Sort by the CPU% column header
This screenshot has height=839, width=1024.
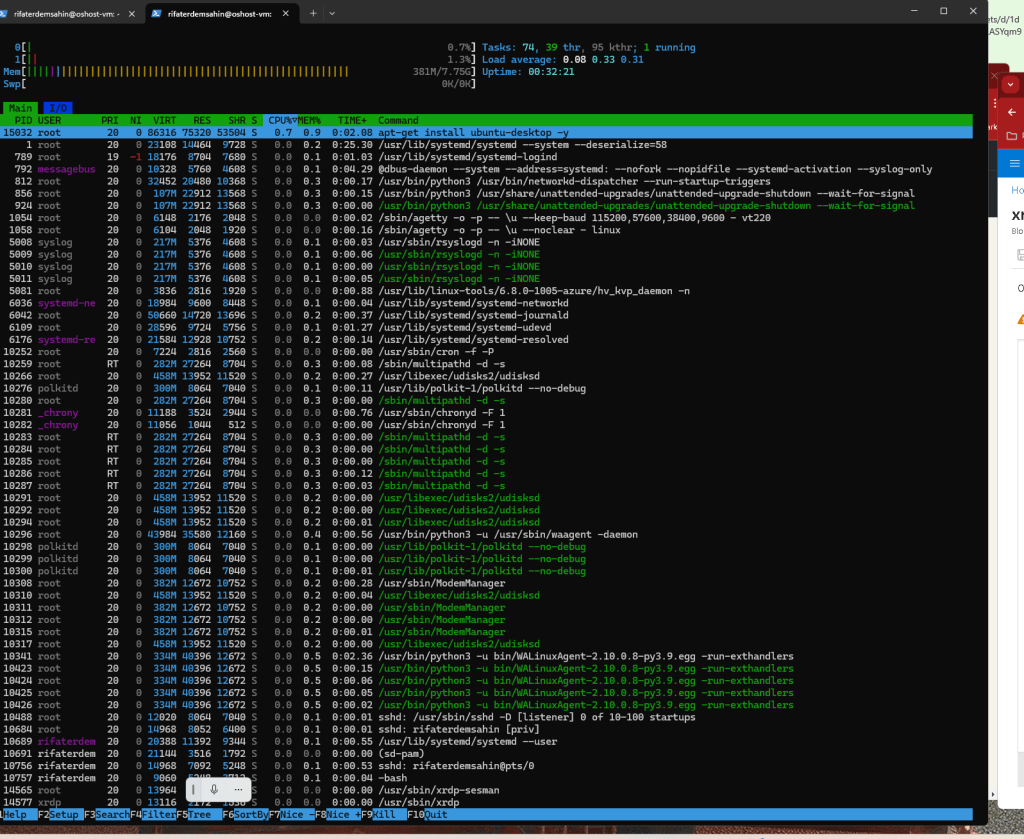282,120
